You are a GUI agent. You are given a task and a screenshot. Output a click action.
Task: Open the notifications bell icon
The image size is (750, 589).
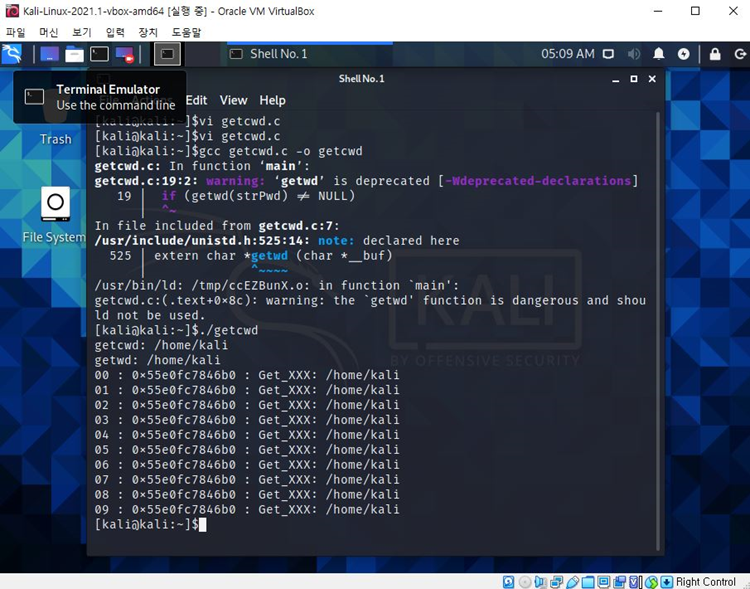click(659, 54)
